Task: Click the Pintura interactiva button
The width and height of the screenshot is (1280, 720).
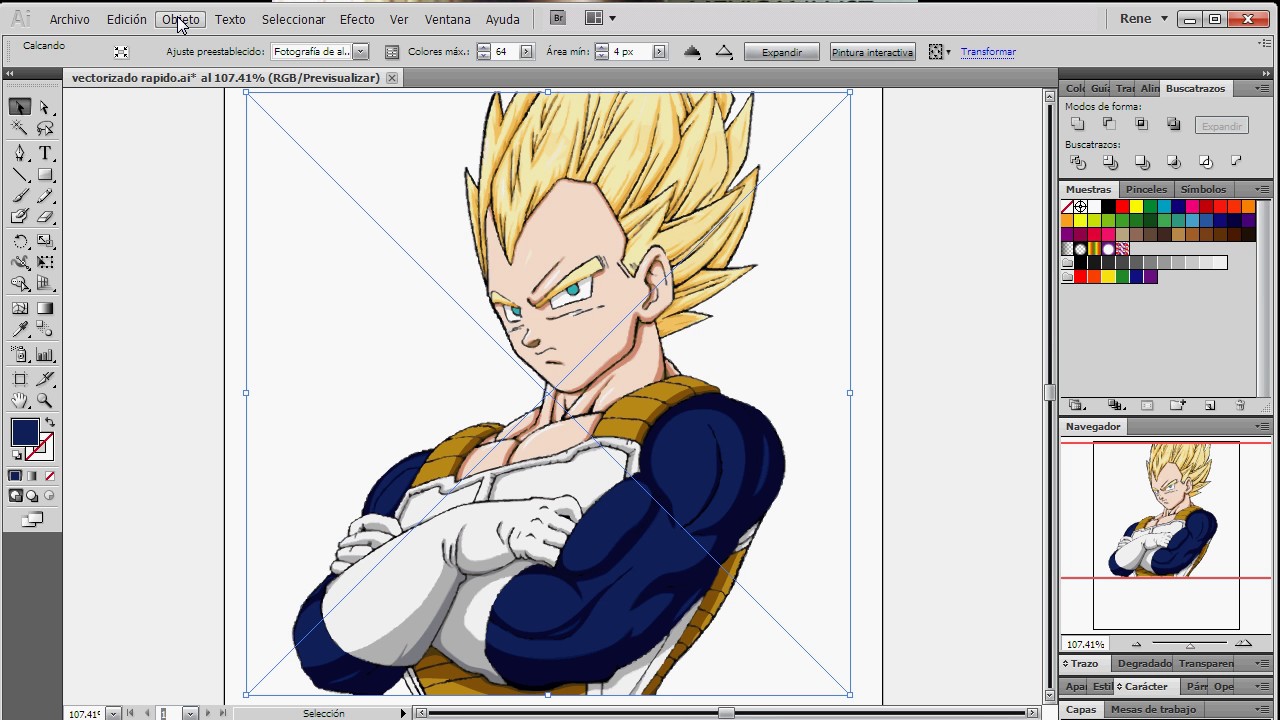Action: [x=872, y=52]
